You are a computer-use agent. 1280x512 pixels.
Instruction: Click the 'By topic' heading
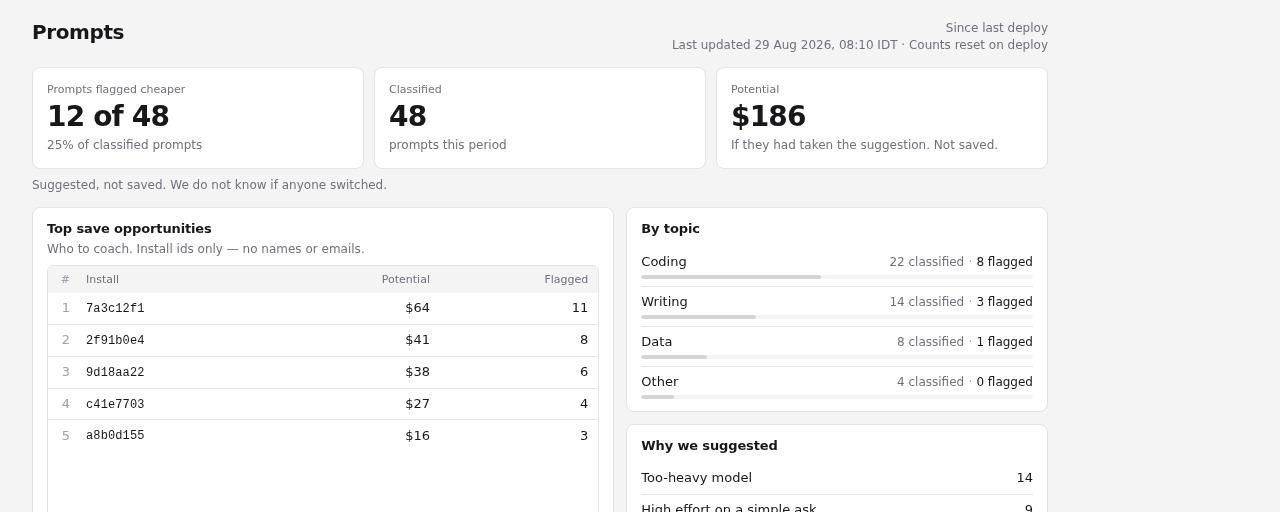670,229
